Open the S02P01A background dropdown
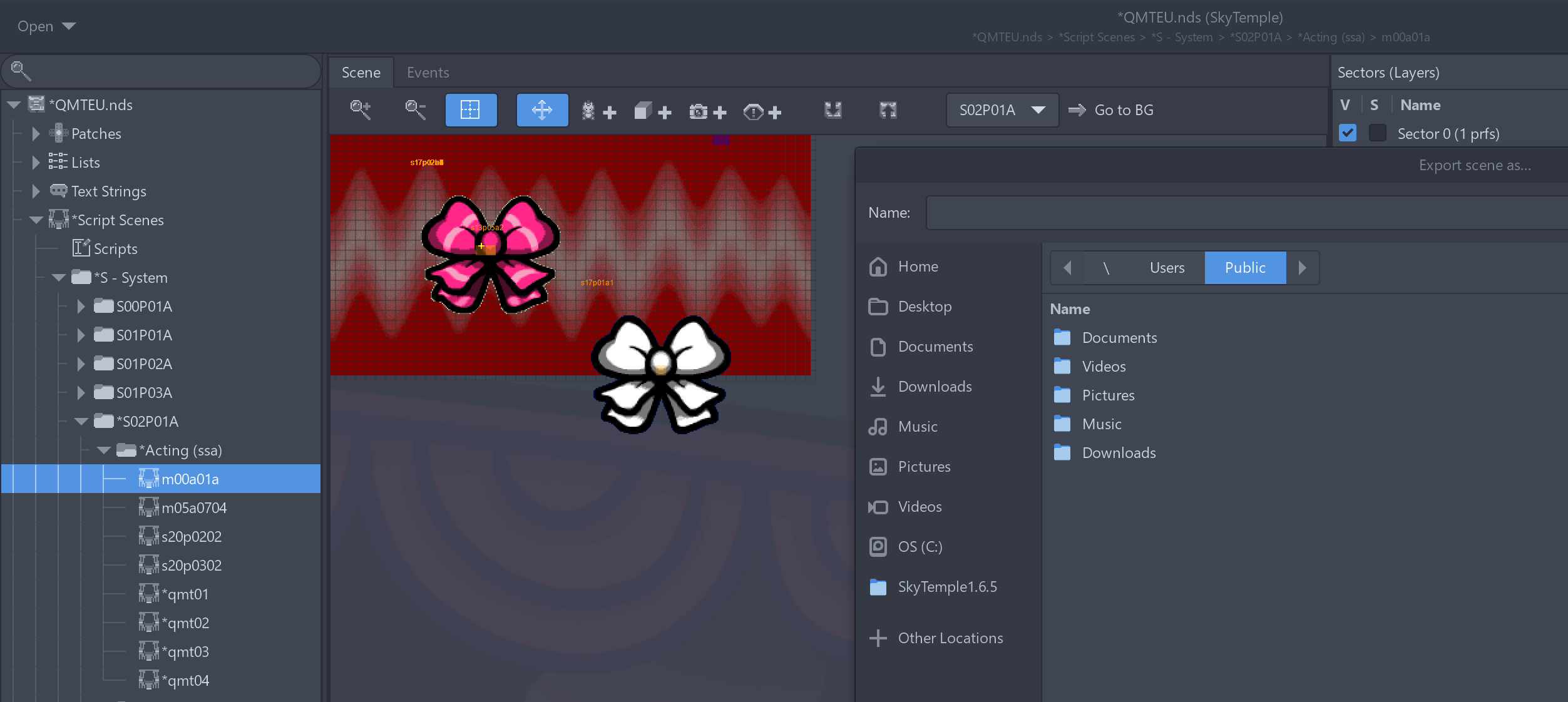Image resolution: width=1568 pixels, height=702 pixels. (1002, 110)
